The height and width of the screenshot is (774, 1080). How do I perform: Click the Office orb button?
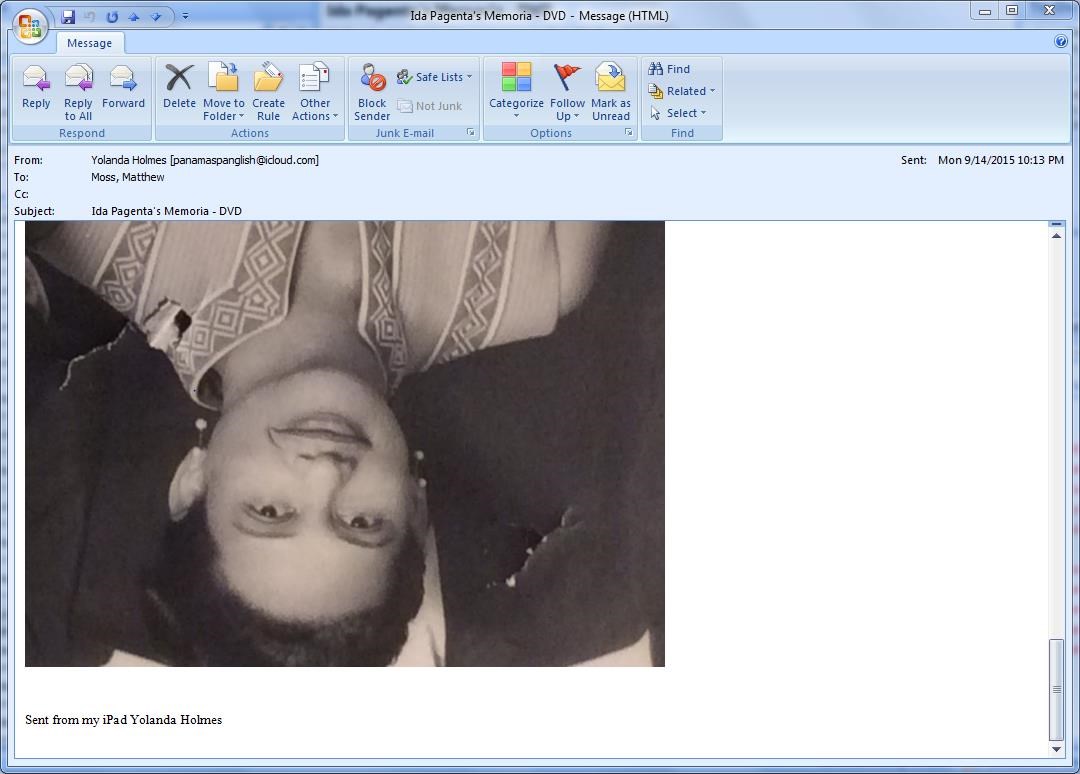[x=30, y=23]
